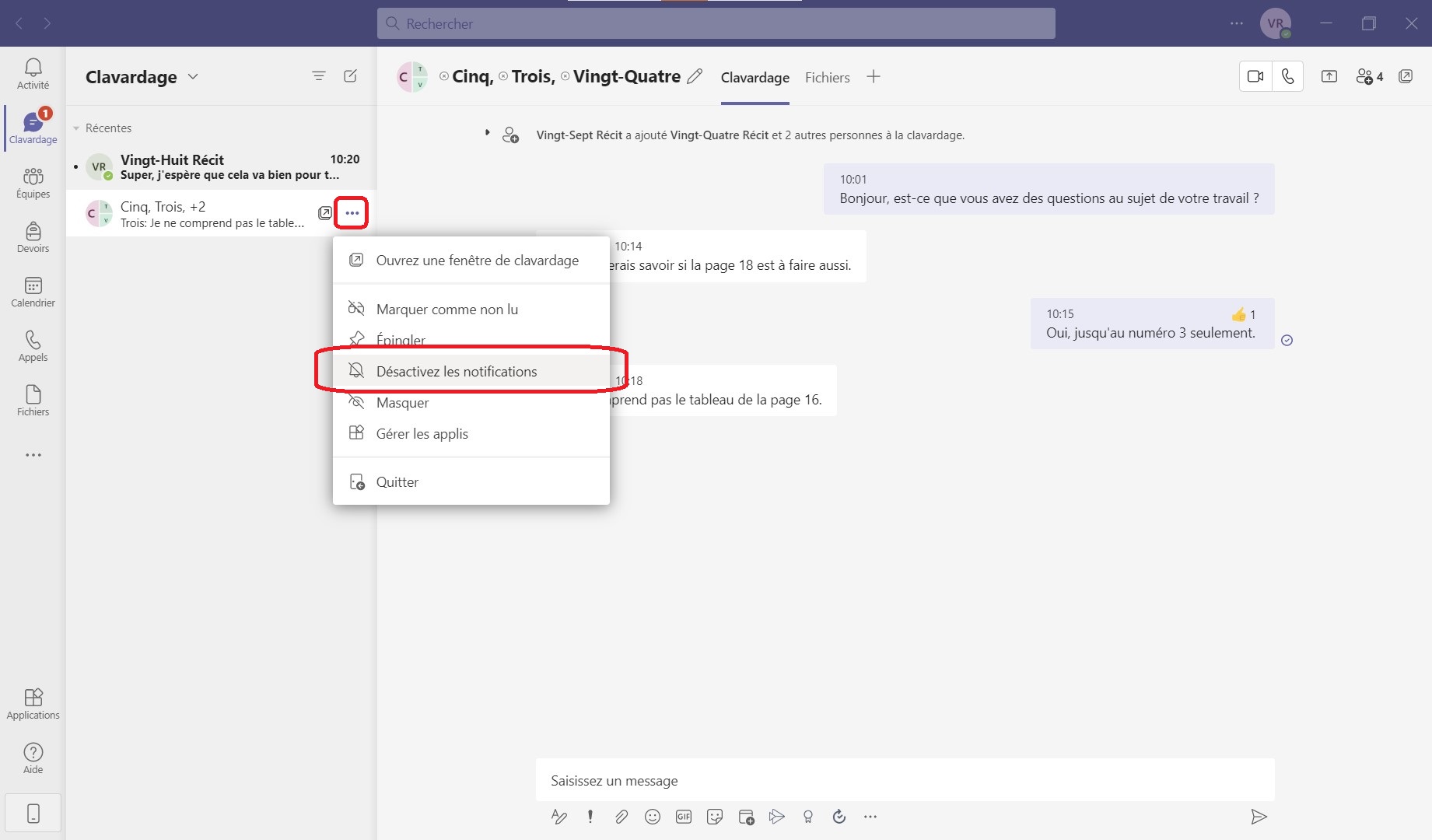
Task: Disable notifications via Désactivez les notifications
Action: point(457,372)
